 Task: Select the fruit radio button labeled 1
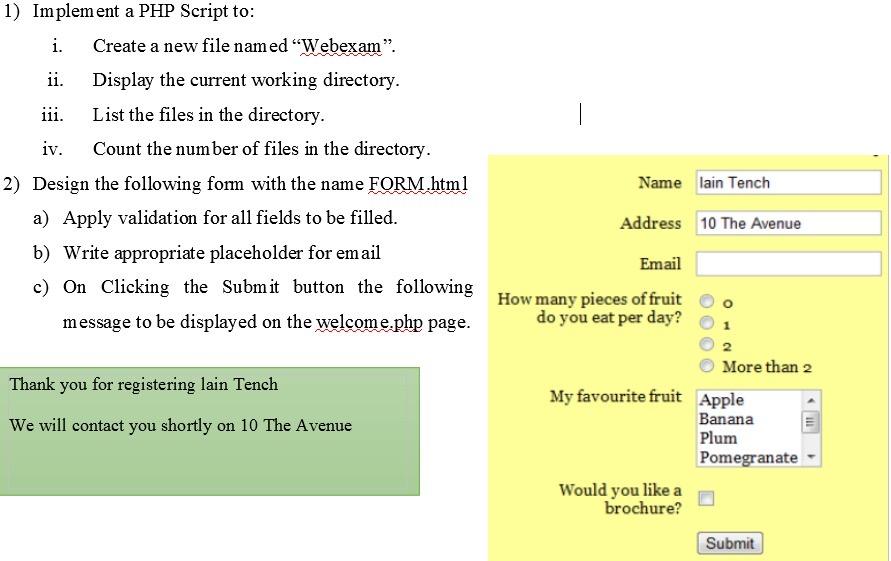pos(706,323)
